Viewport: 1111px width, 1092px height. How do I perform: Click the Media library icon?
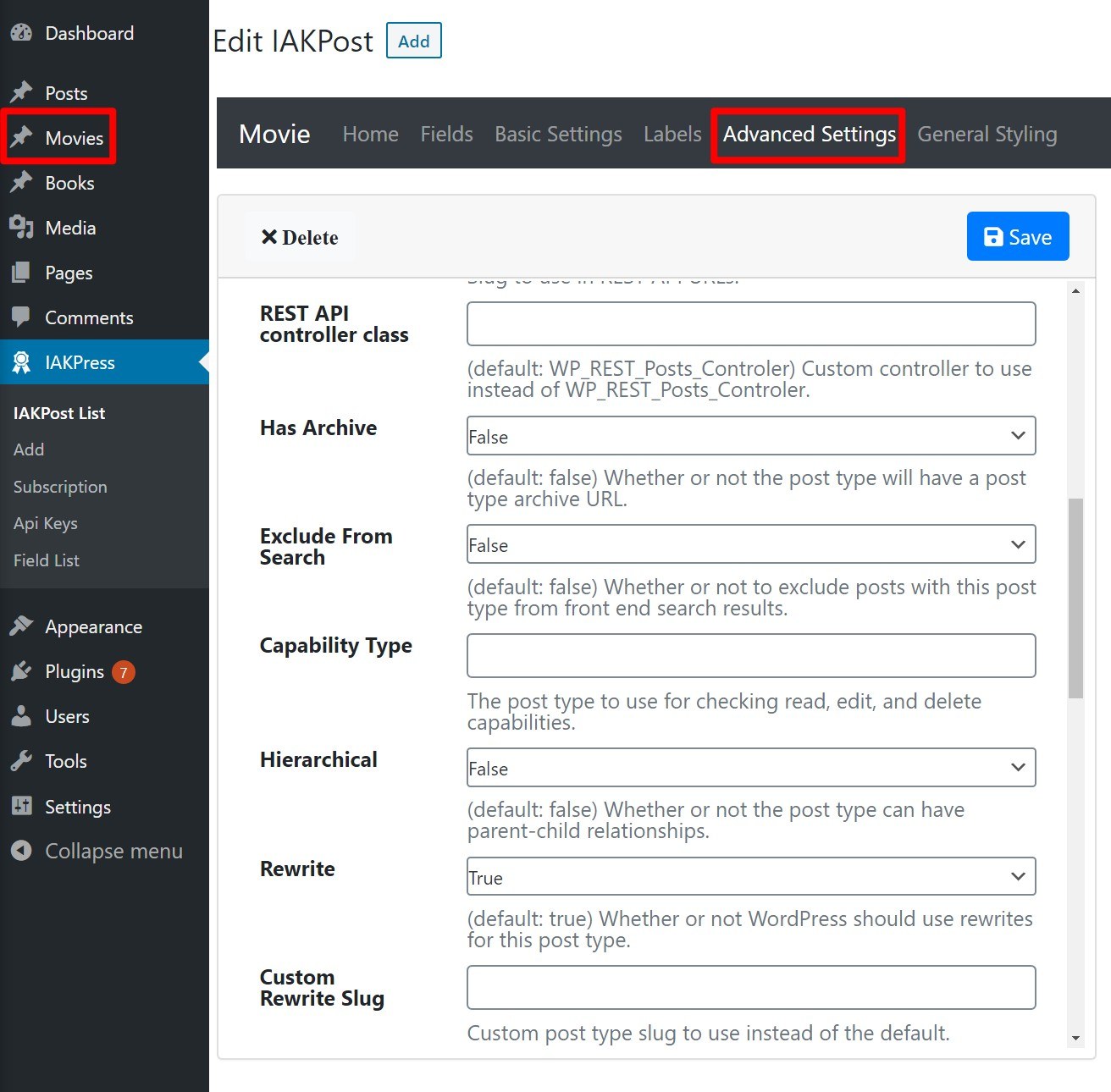tap(21, 227)
